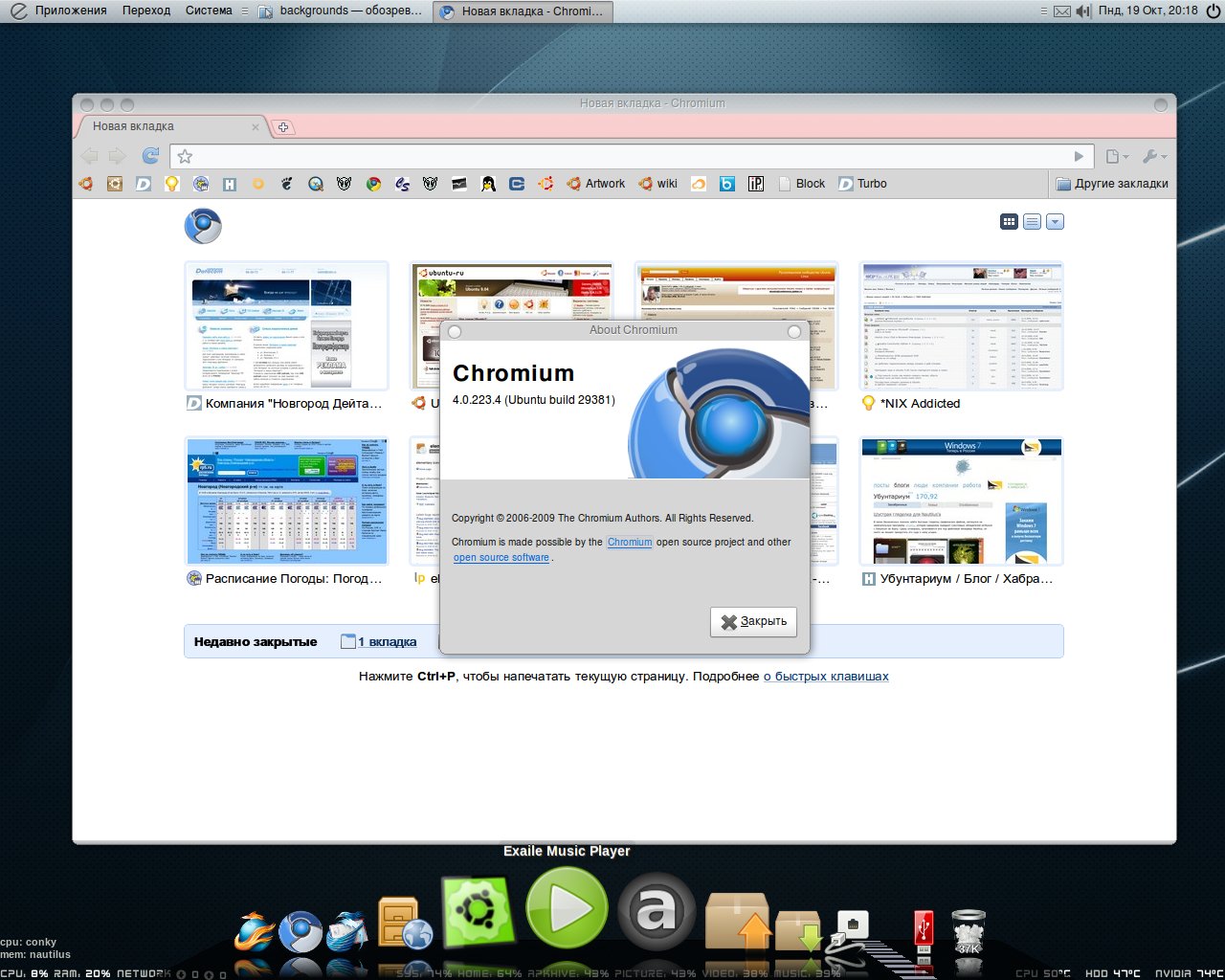Launch Firefox from the dock
The height and width of the screenshot is (980, 1225).
click(255, 931)
